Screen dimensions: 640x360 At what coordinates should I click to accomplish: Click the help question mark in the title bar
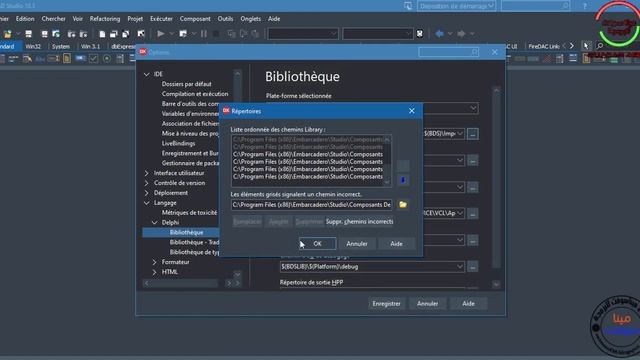point(584,6)
